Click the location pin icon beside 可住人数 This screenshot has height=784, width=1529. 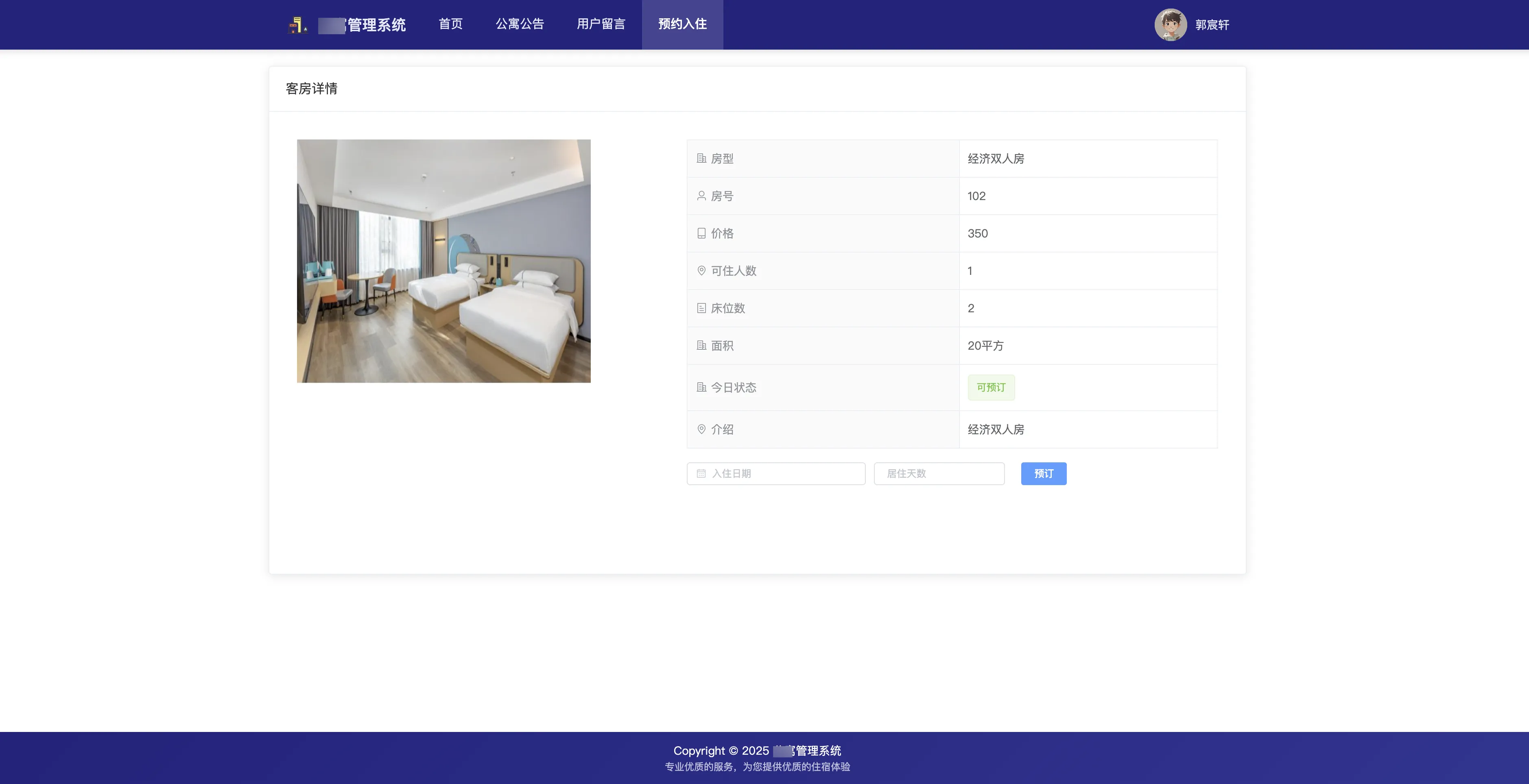tap(701, 270)
